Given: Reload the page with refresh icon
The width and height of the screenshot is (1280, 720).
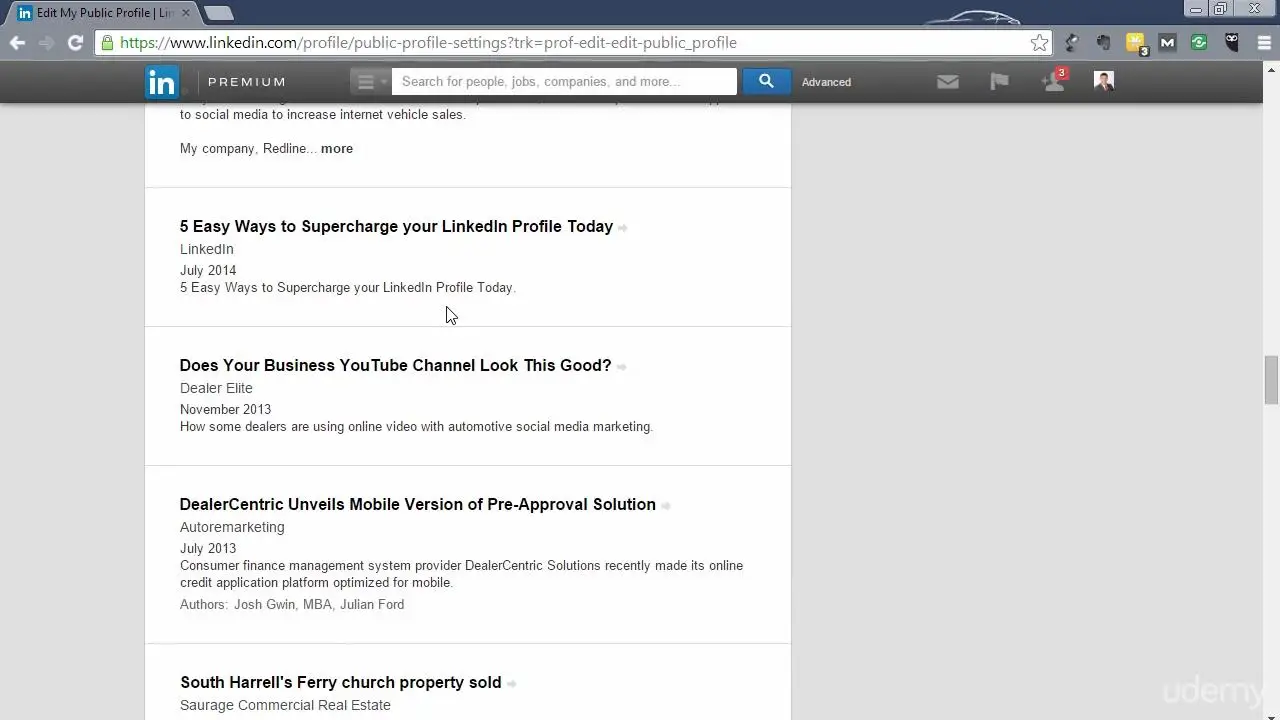Looking at the screenshot, I should pos(75,42).
